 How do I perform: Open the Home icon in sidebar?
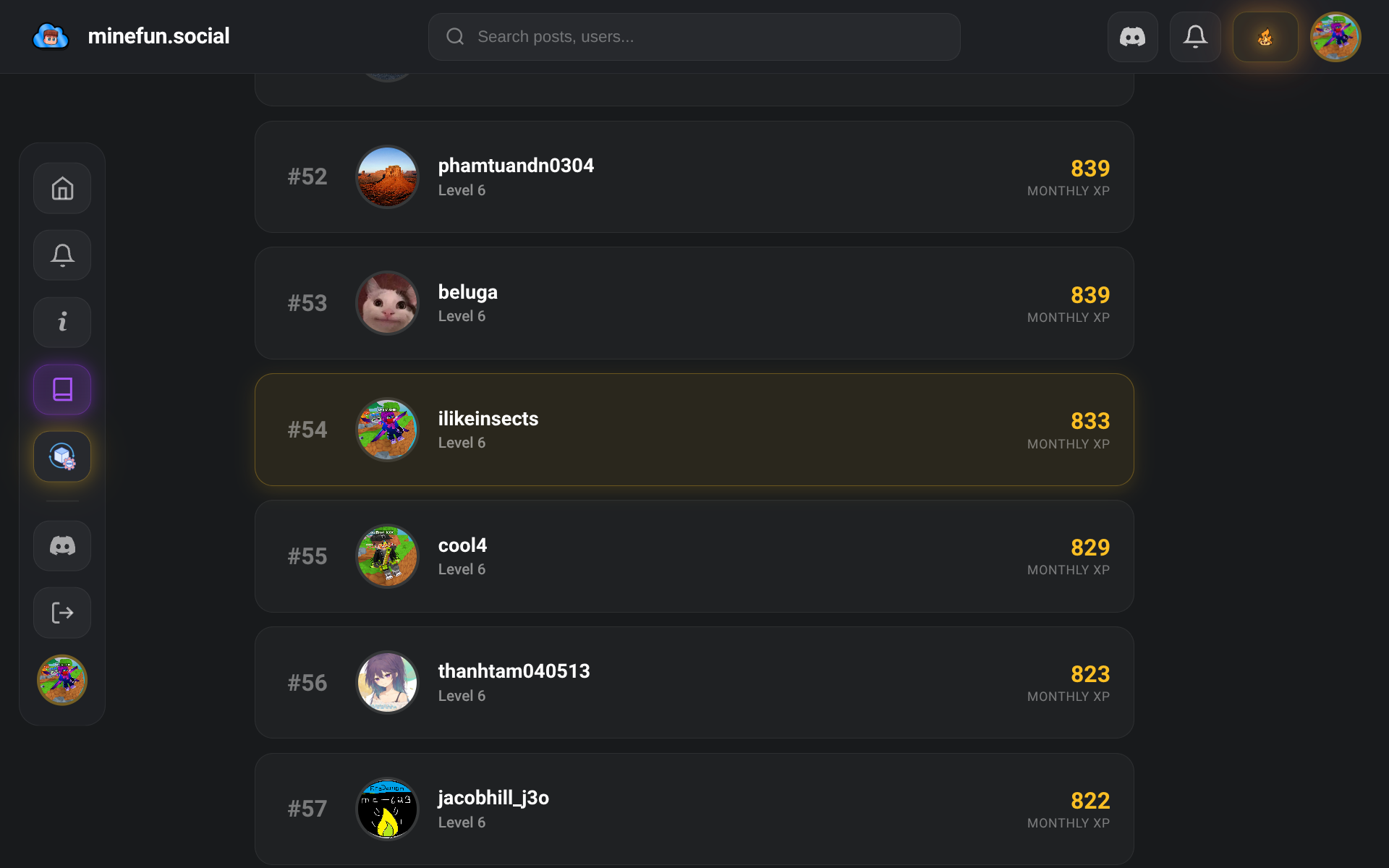[x=62, y=188]
